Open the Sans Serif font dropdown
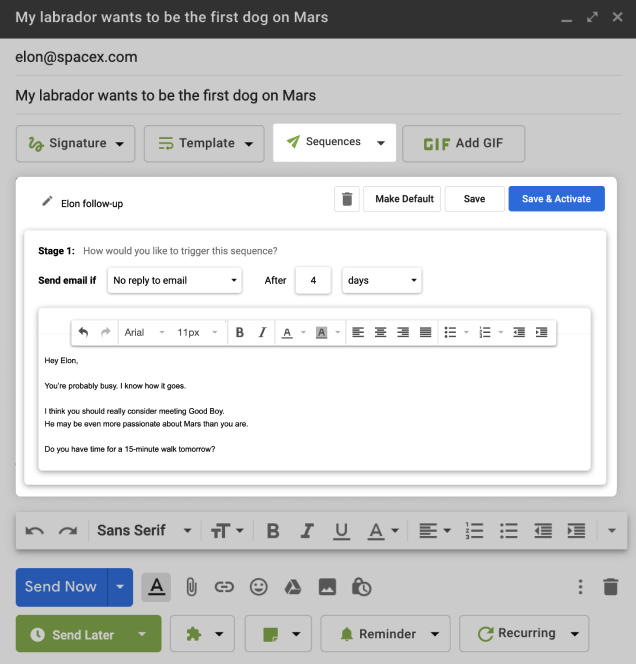Image resolution: width=636 pixels, height=664 pixels. pos(139,530)
